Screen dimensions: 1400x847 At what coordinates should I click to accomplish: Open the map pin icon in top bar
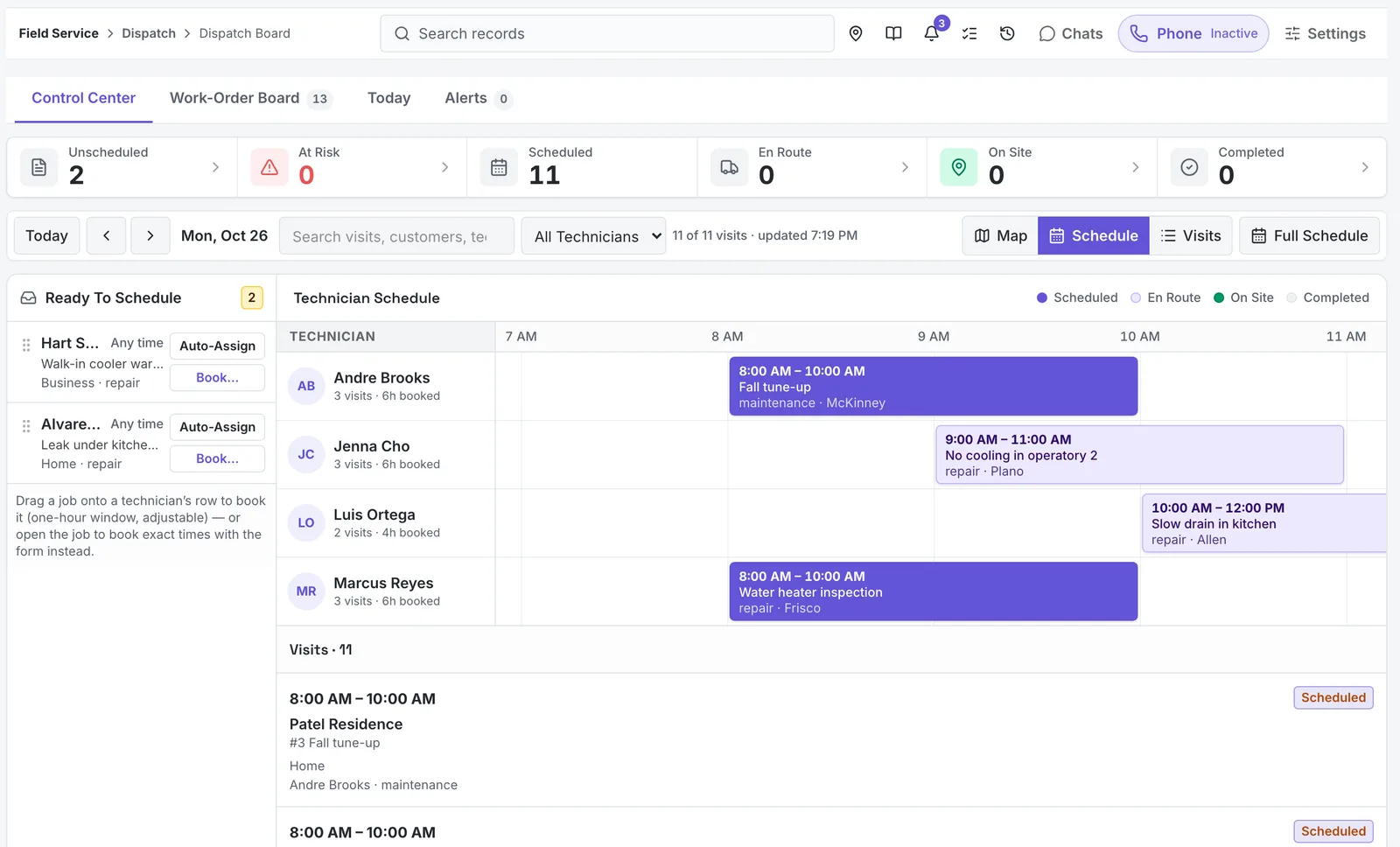pyautogui.click(x=856, y=33)
